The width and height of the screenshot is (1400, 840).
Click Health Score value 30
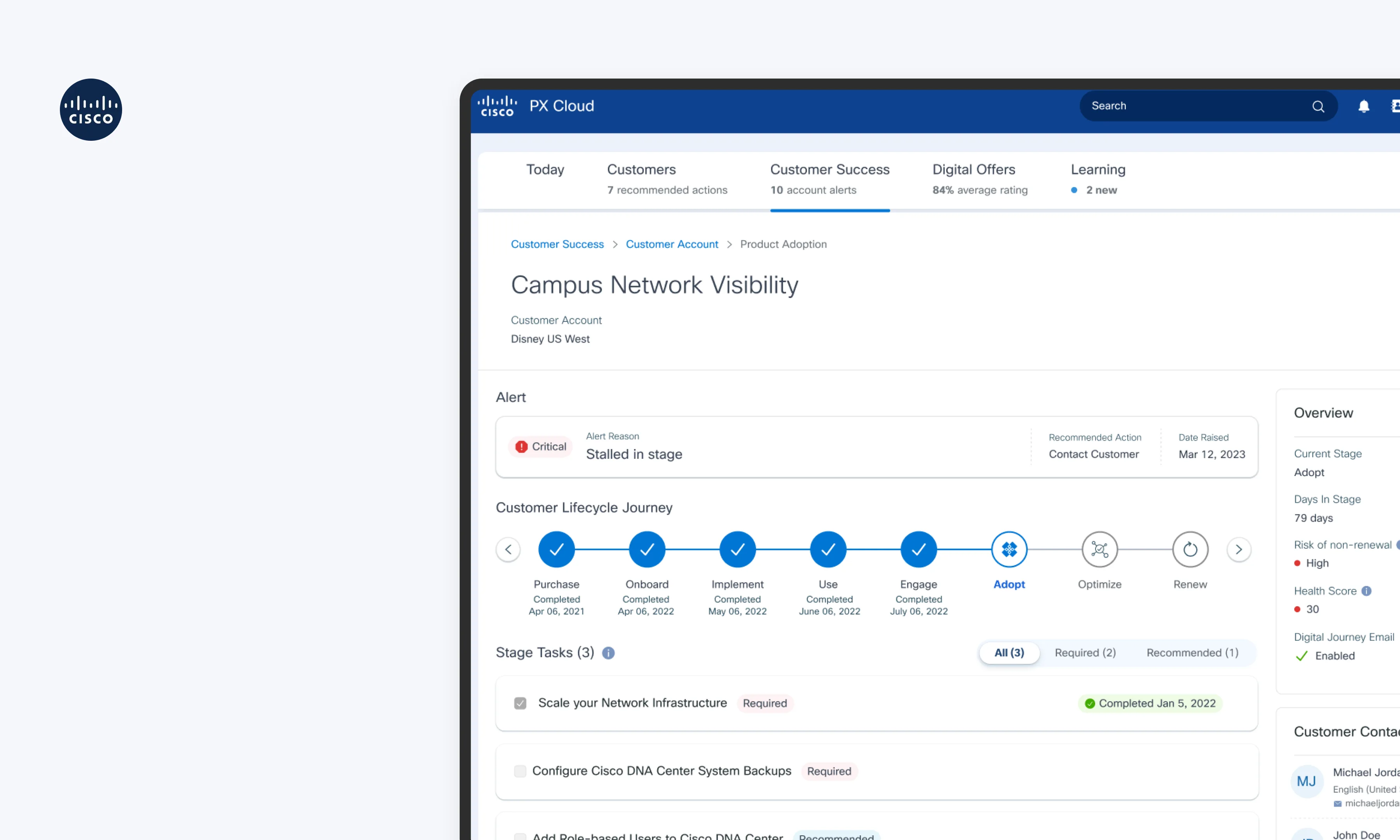click(1312, 609)
